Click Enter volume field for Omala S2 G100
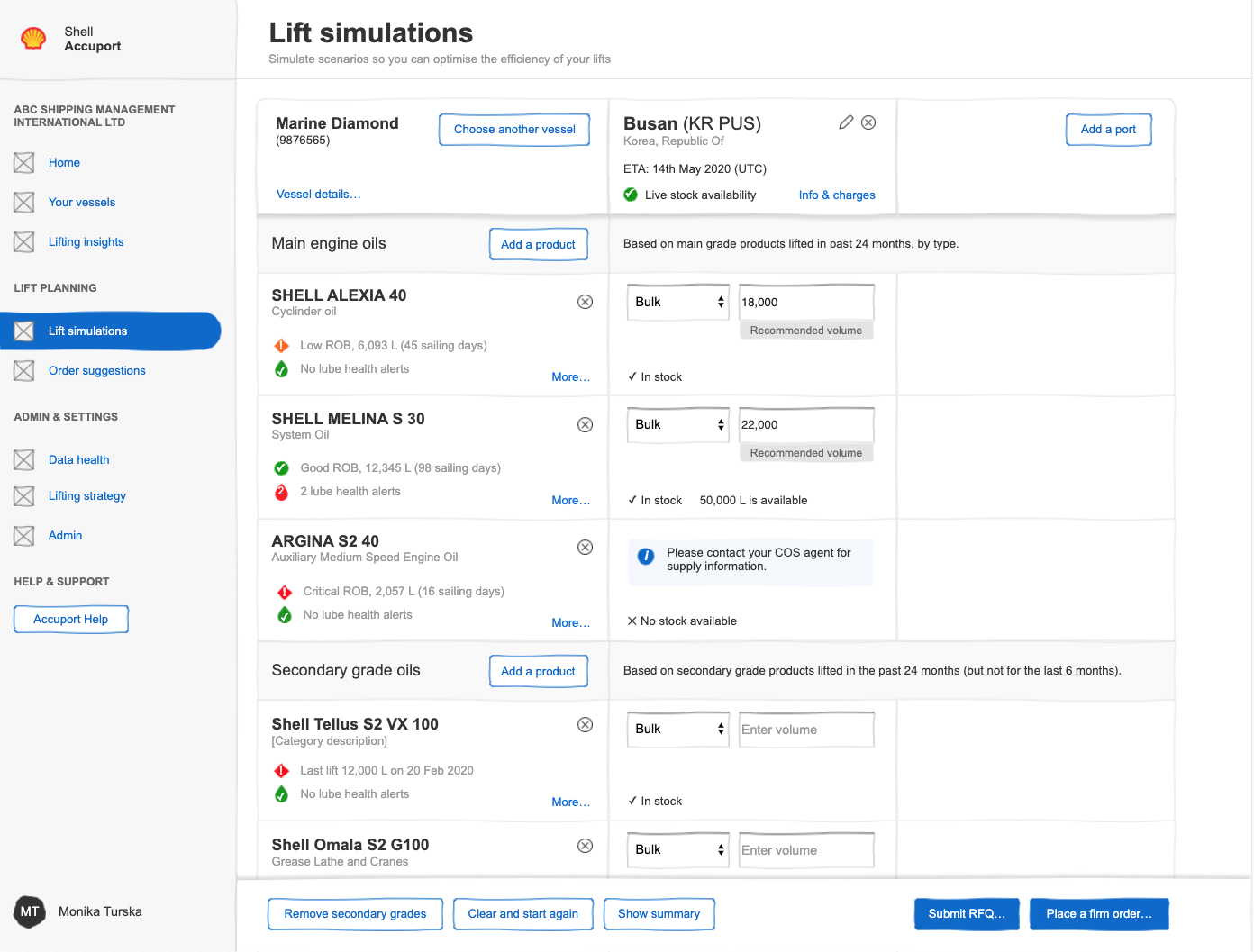The image size is (1254, 952). pyautogui.click(x=806, y=850)
